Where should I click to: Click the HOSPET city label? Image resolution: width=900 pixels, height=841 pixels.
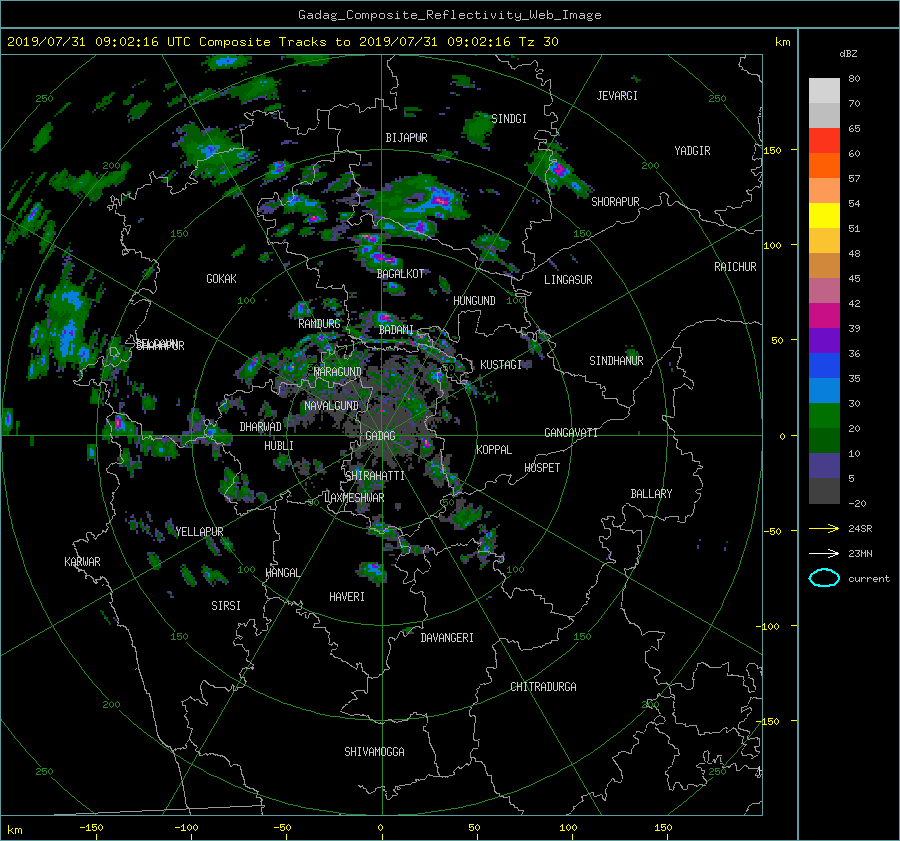[542, 468]
